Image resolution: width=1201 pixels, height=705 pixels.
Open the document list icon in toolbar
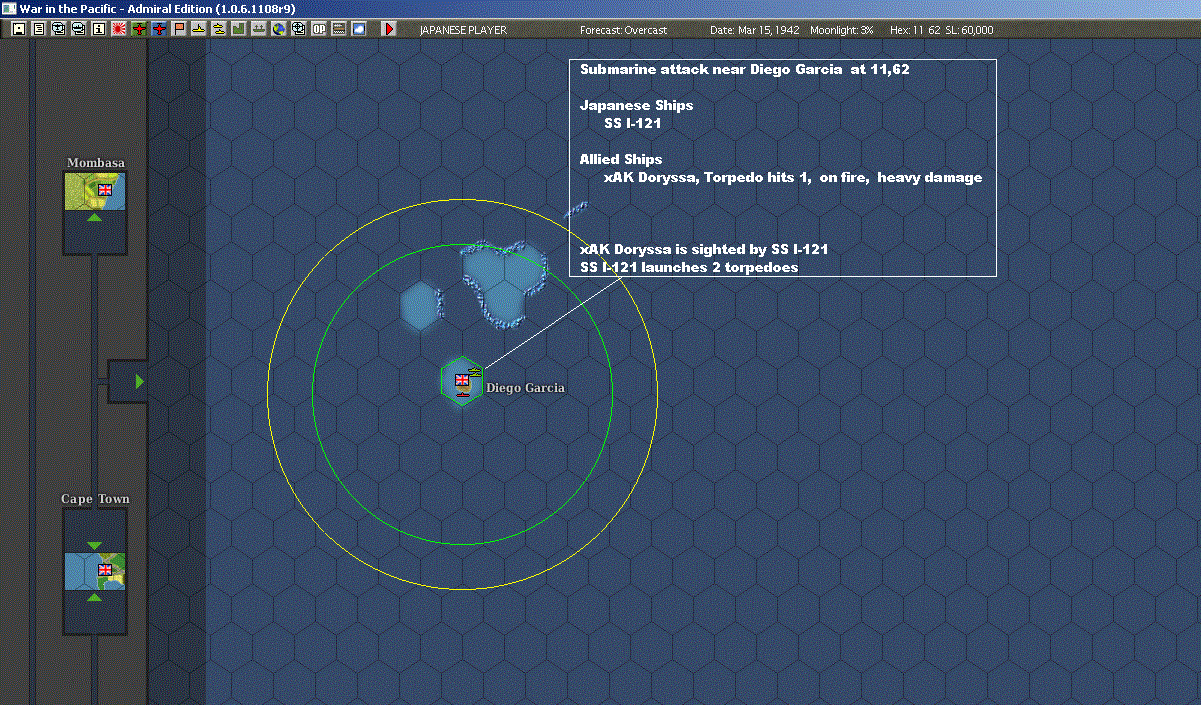(38, 29)
